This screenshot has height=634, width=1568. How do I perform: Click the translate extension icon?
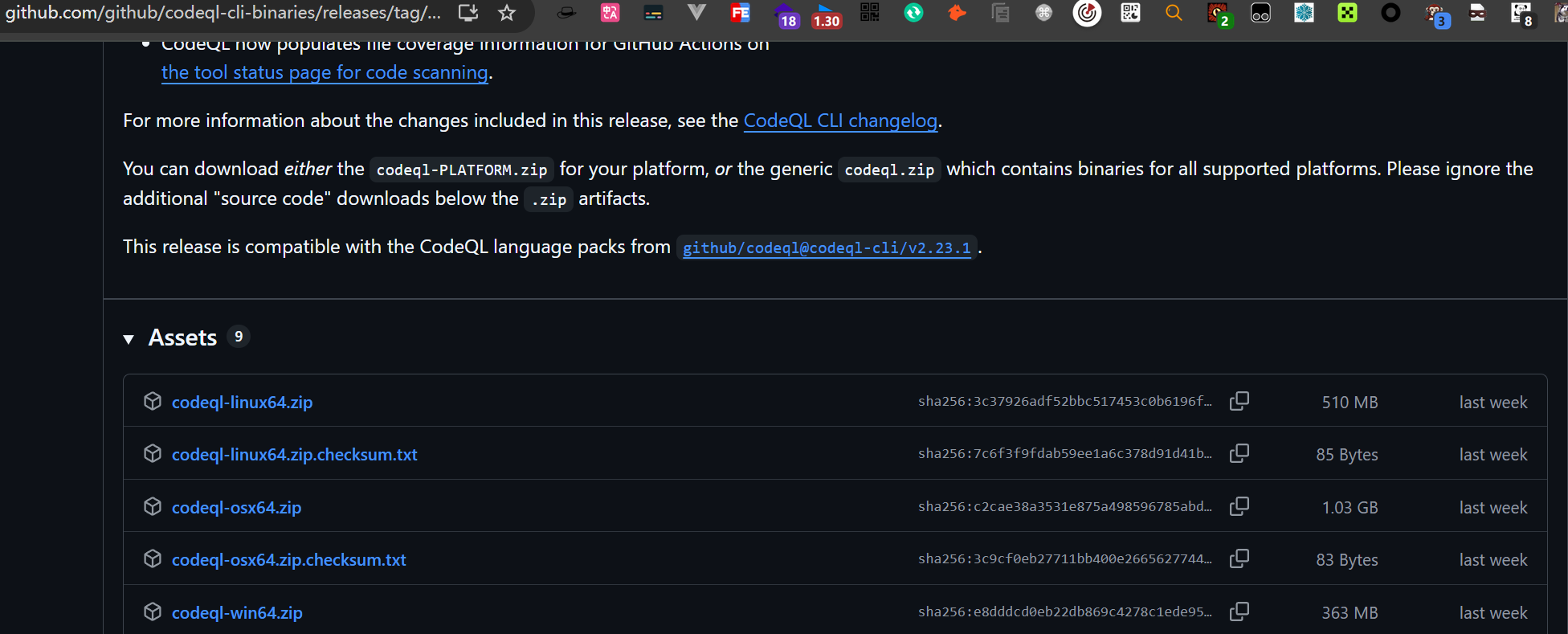point(610,13)
